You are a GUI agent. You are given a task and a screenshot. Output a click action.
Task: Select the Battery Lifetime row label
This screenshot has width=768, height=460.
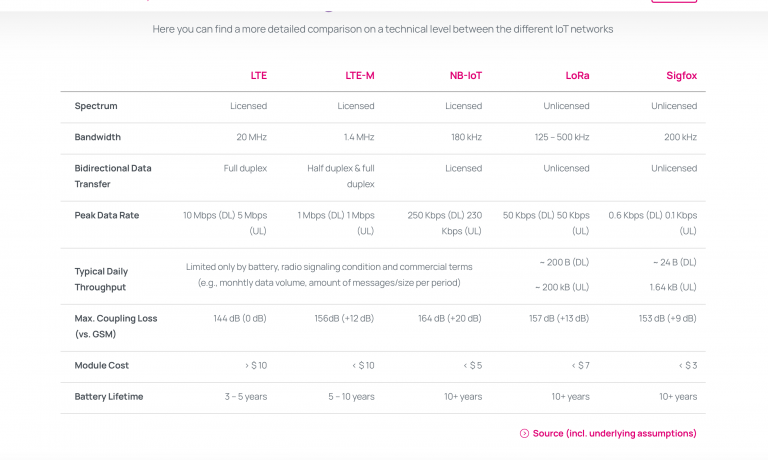[x=109, y=397]
